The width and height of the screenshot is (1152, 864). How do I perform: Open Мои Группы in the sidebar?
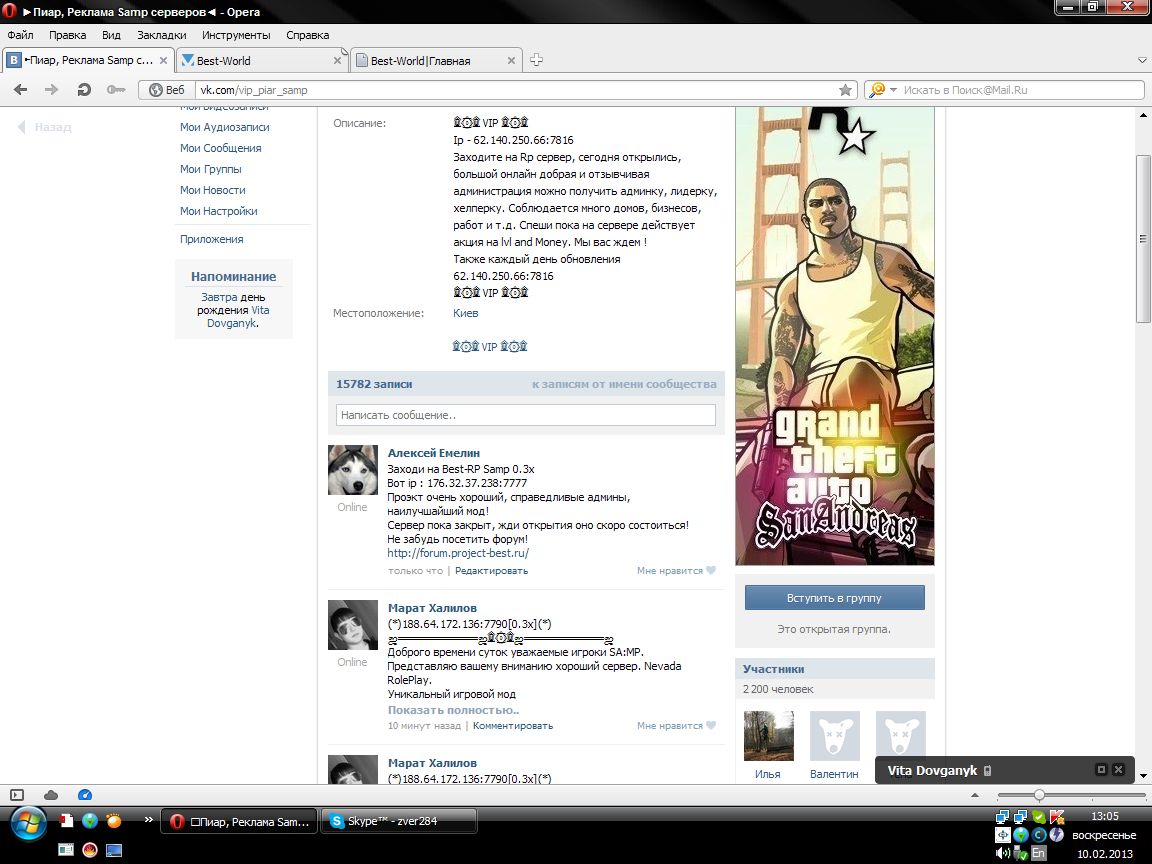[x=211, y=169]
